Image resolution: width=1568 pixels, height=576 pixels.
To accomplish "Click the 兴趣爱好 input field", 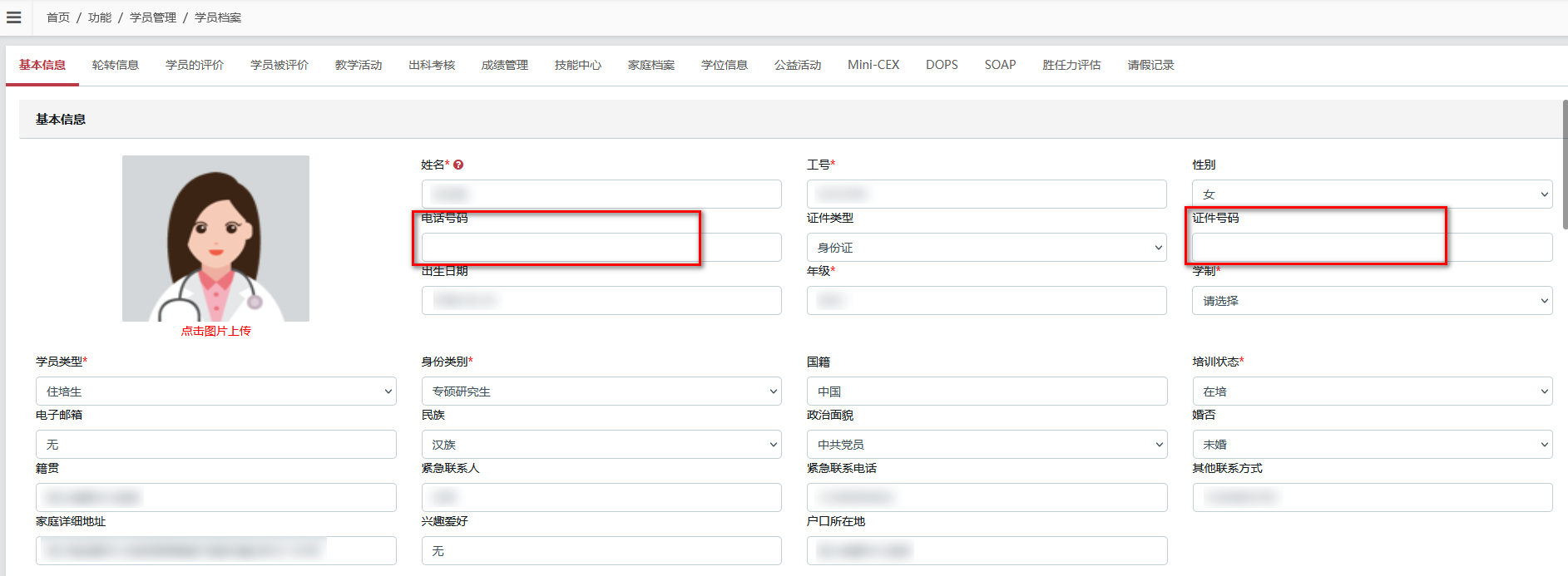I will (x=601, y=550).
